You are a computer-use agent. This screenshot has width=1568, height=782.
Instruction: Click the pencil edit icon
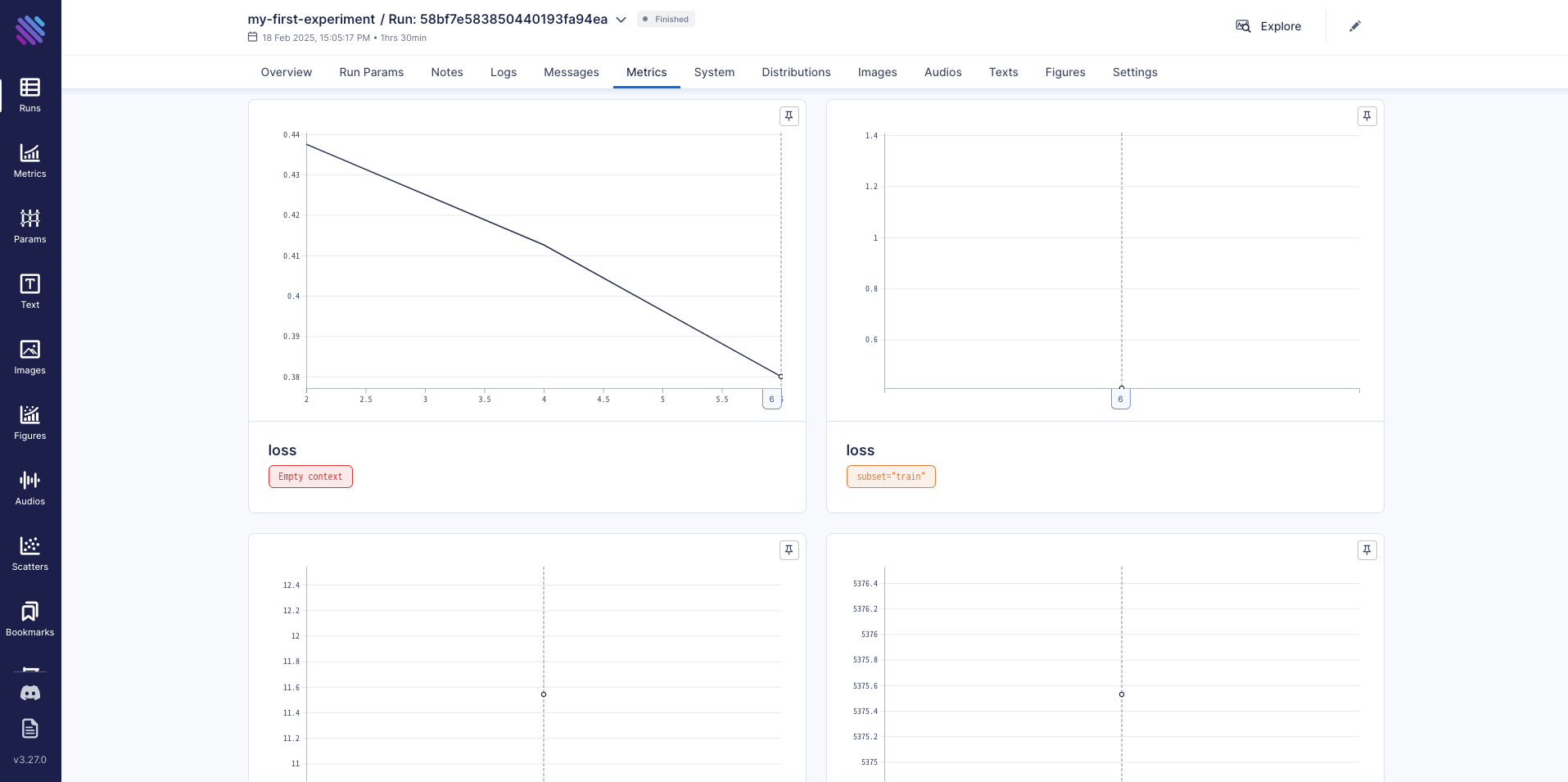point(1355,26)
